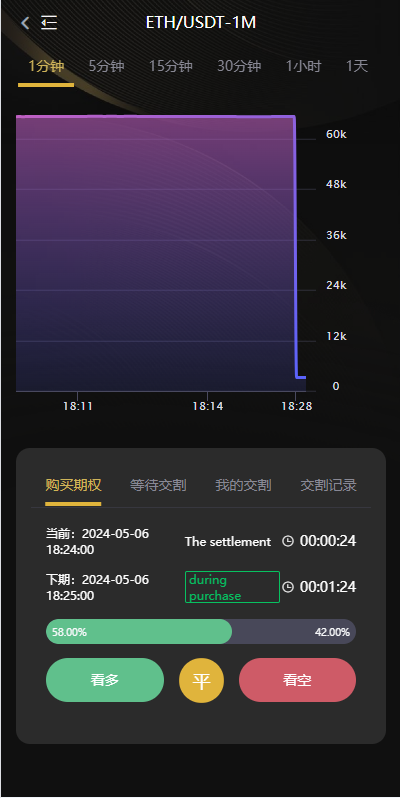Click the green 看多 button
This screenshot has width=400, height=798.
tap(105, 680)
